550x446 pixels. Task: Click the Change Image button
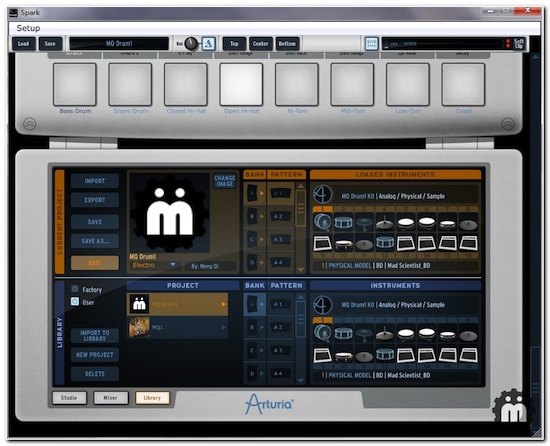[x=224, y=181]
